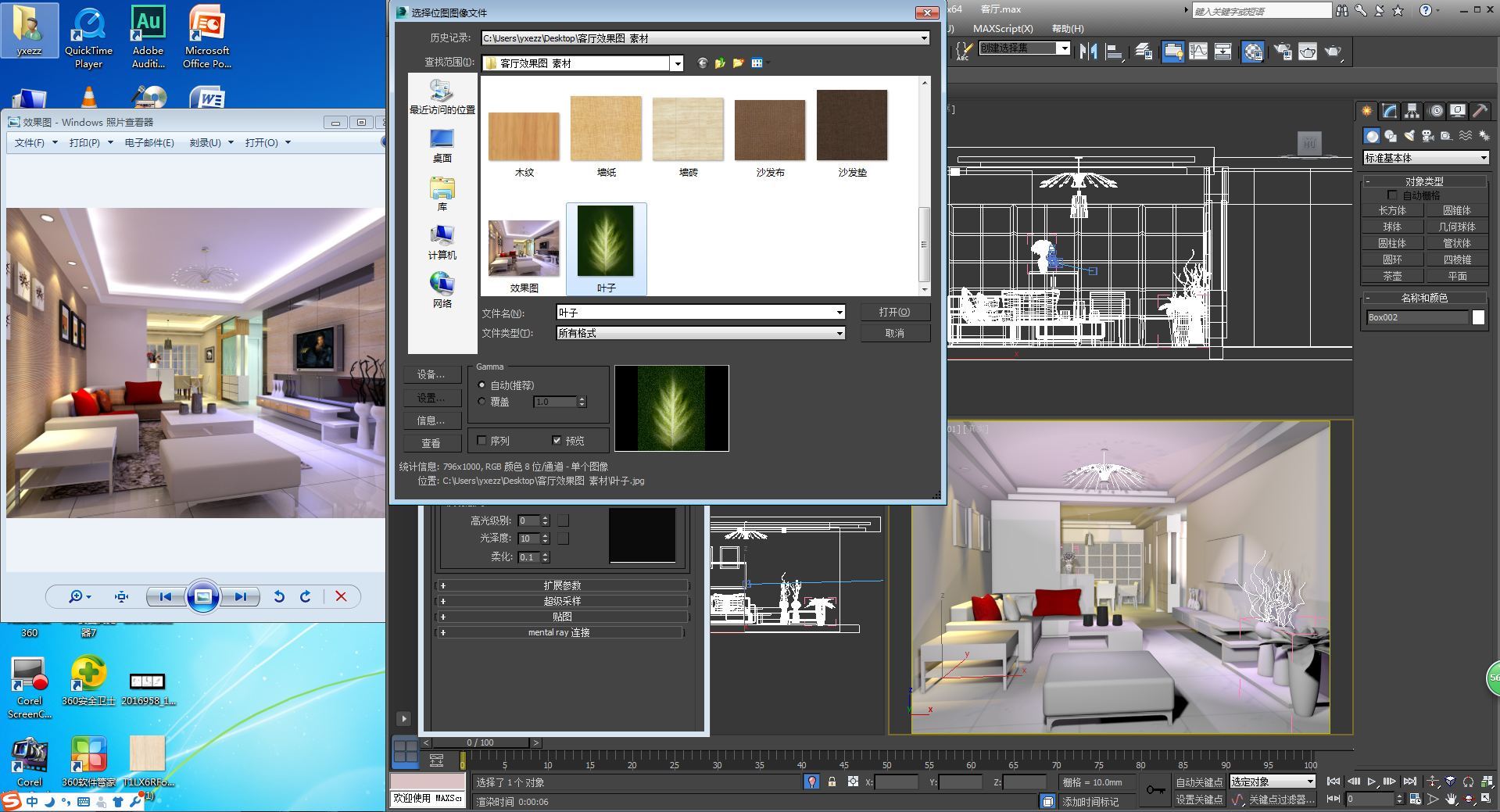The width and height of the screenshot is (1500, 812).
Task: Open the MAXScript(X) menu
Action: (1002, 29)
